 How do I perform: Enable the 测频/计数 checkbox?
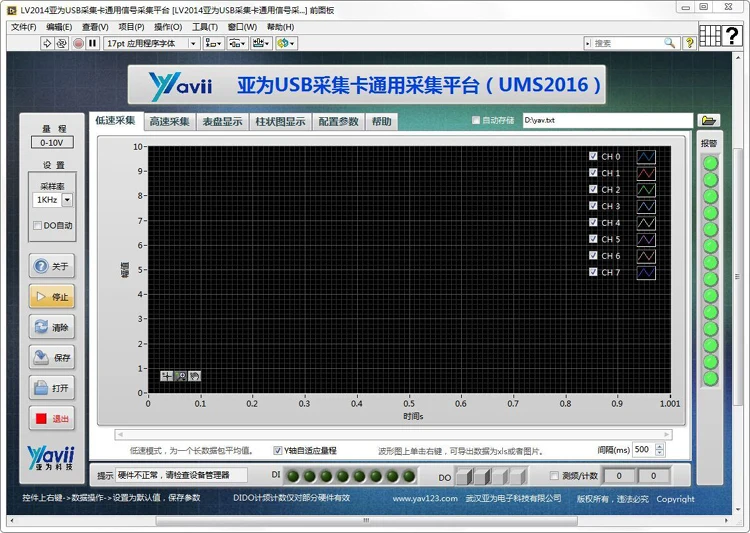pos(554,476)
